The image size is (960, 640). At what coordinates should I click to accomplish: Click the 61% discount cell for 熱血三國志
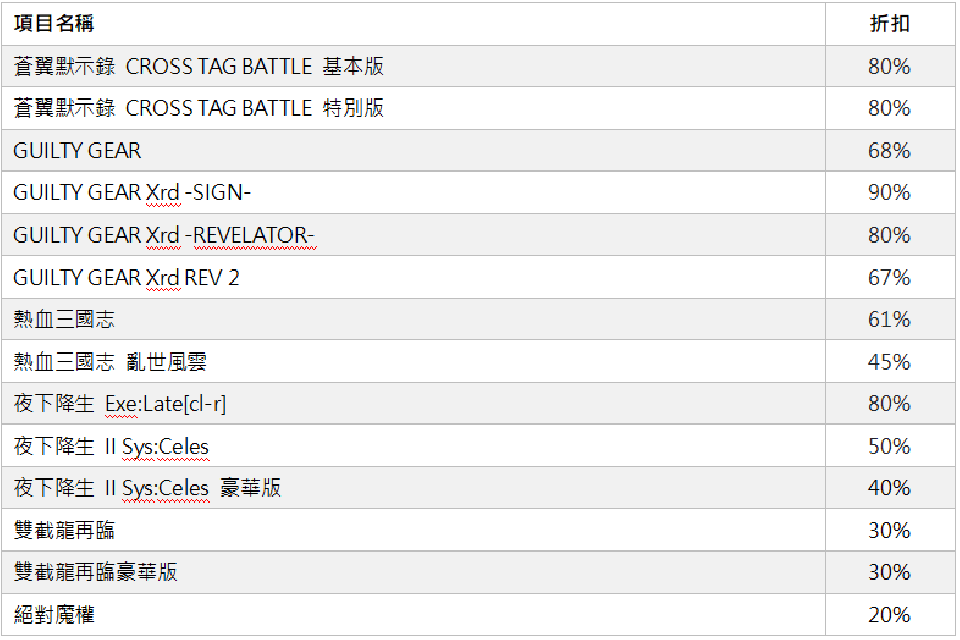pos(889,320)
